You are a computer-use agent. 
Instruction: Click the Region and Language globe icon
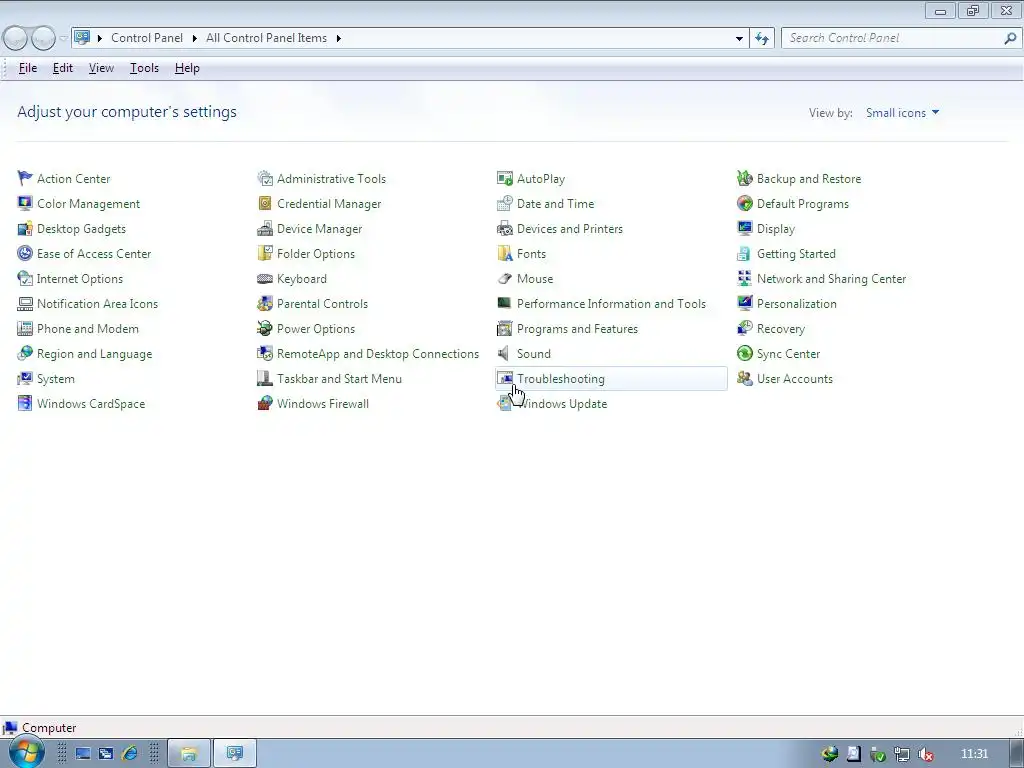(25, 353)
